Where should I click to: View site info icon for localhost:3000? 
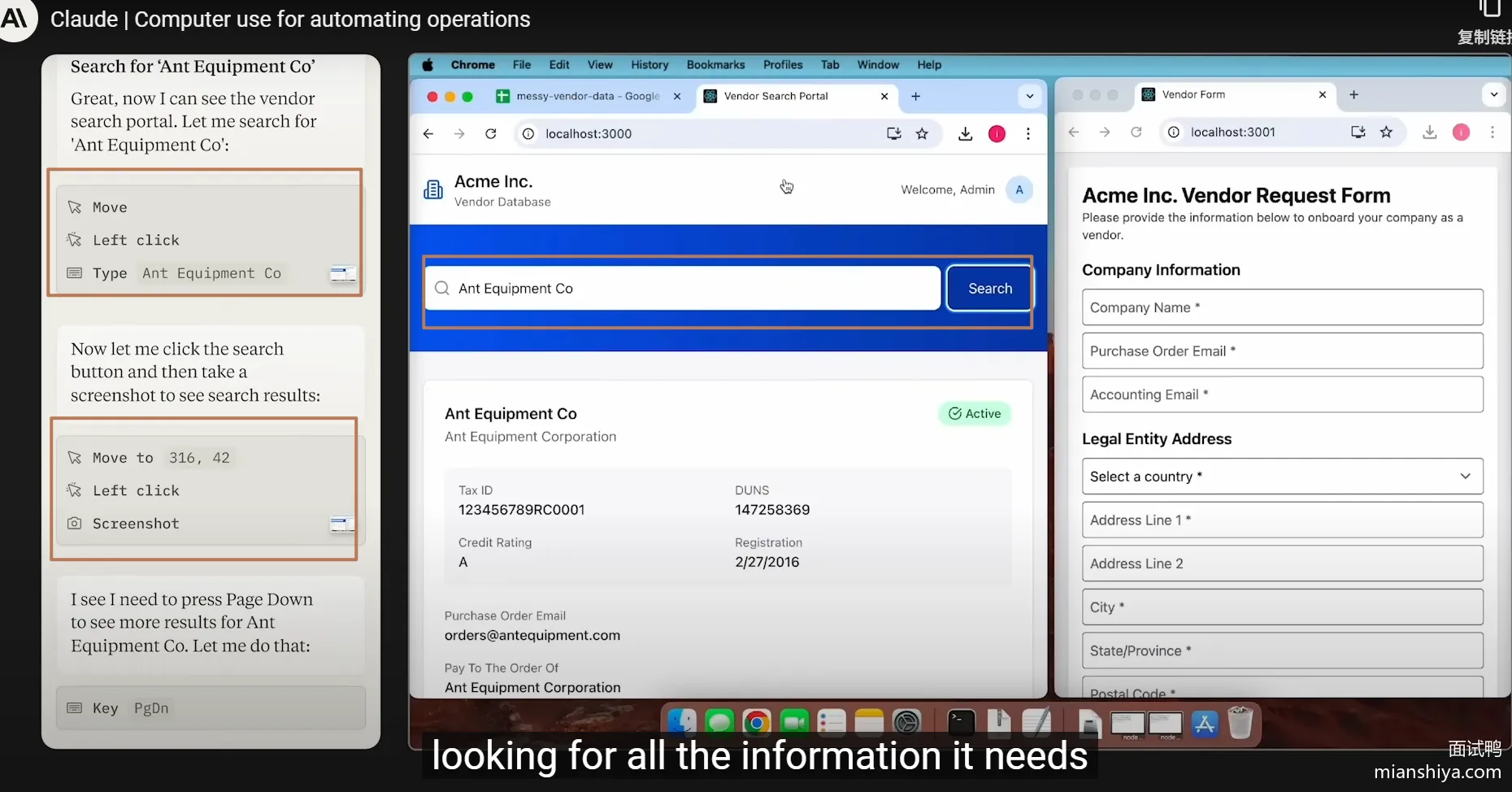pos(528,134)
